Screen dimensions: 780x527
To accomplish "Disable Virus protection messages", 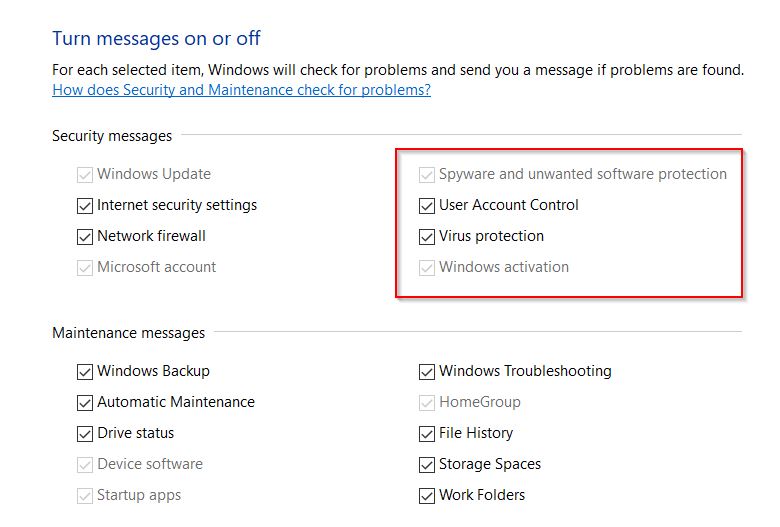I will click(x=427, y=236).
